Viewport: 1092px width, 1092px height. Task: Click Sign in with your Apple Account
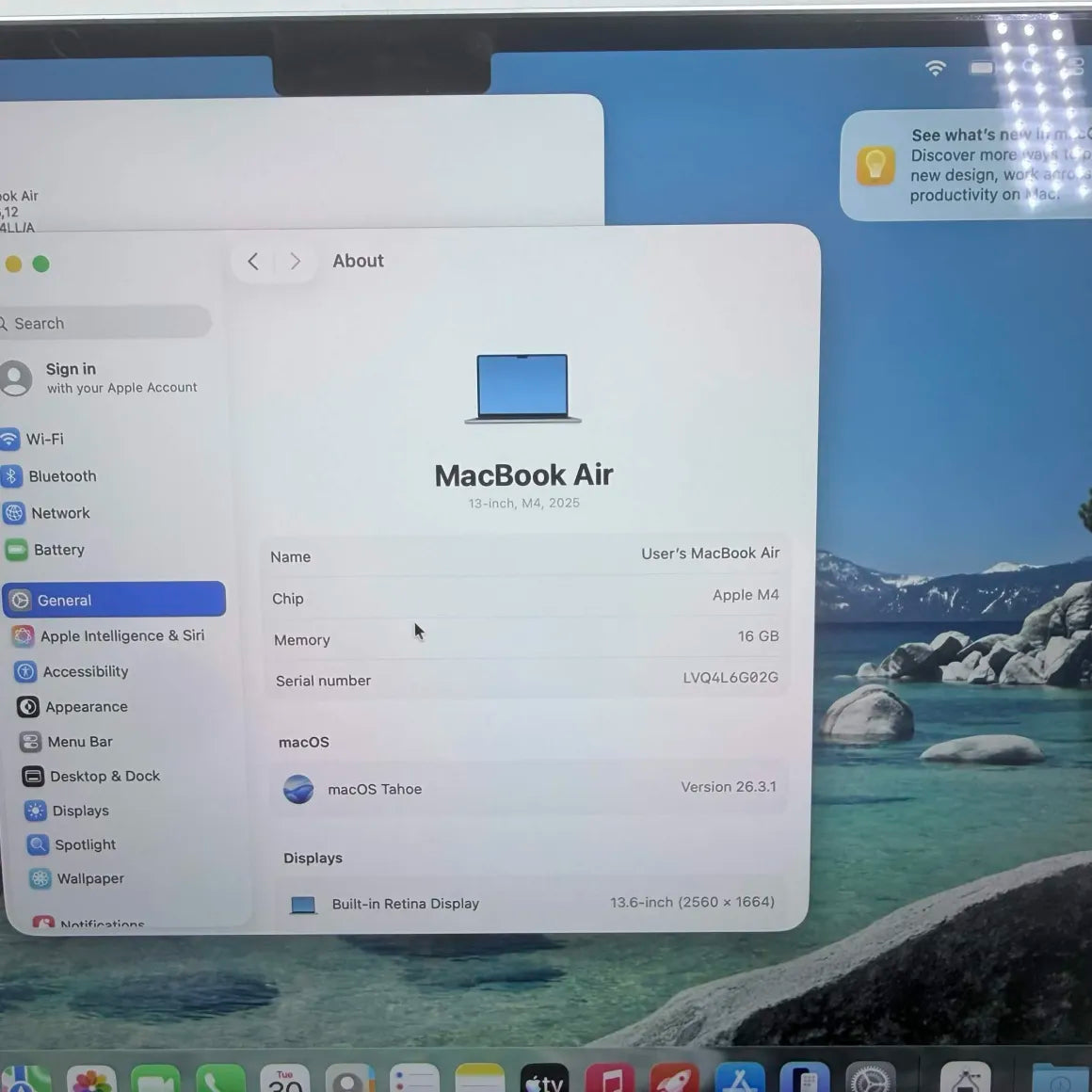pyautogui.click(x=99, y=377)
